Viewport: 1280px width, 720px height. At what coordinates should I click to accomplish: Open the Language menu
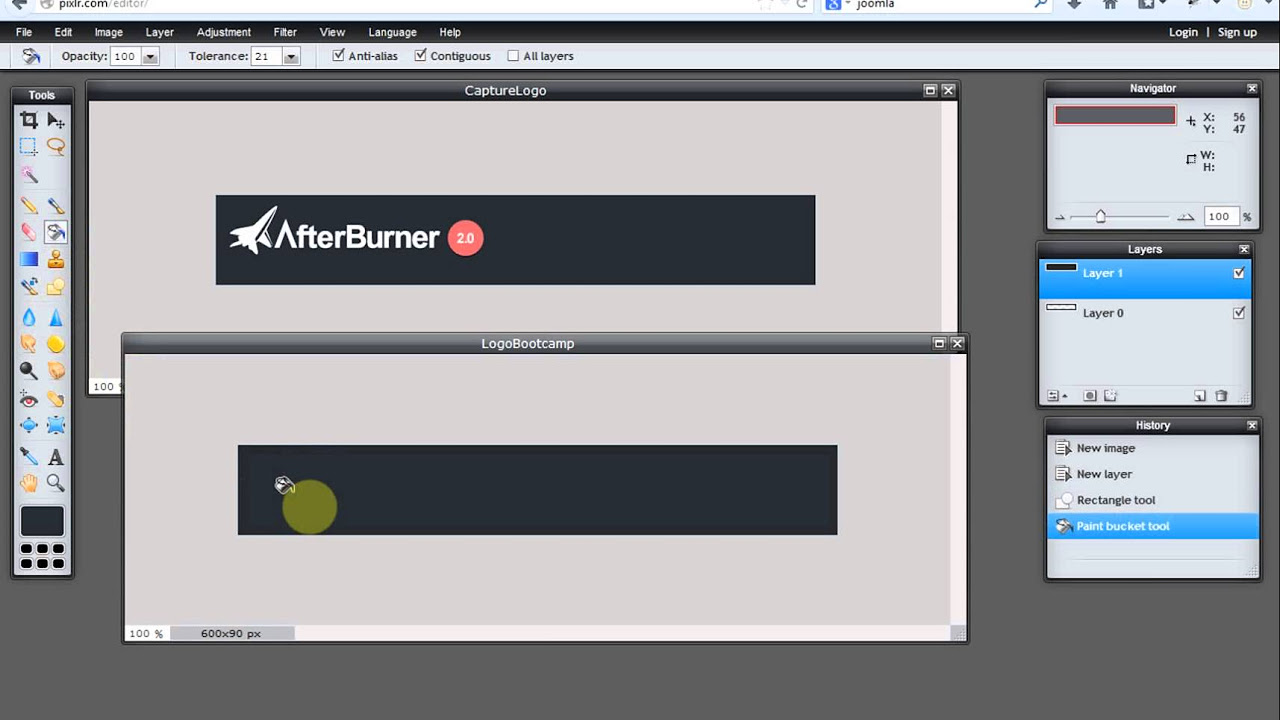(x=392, y=32)
